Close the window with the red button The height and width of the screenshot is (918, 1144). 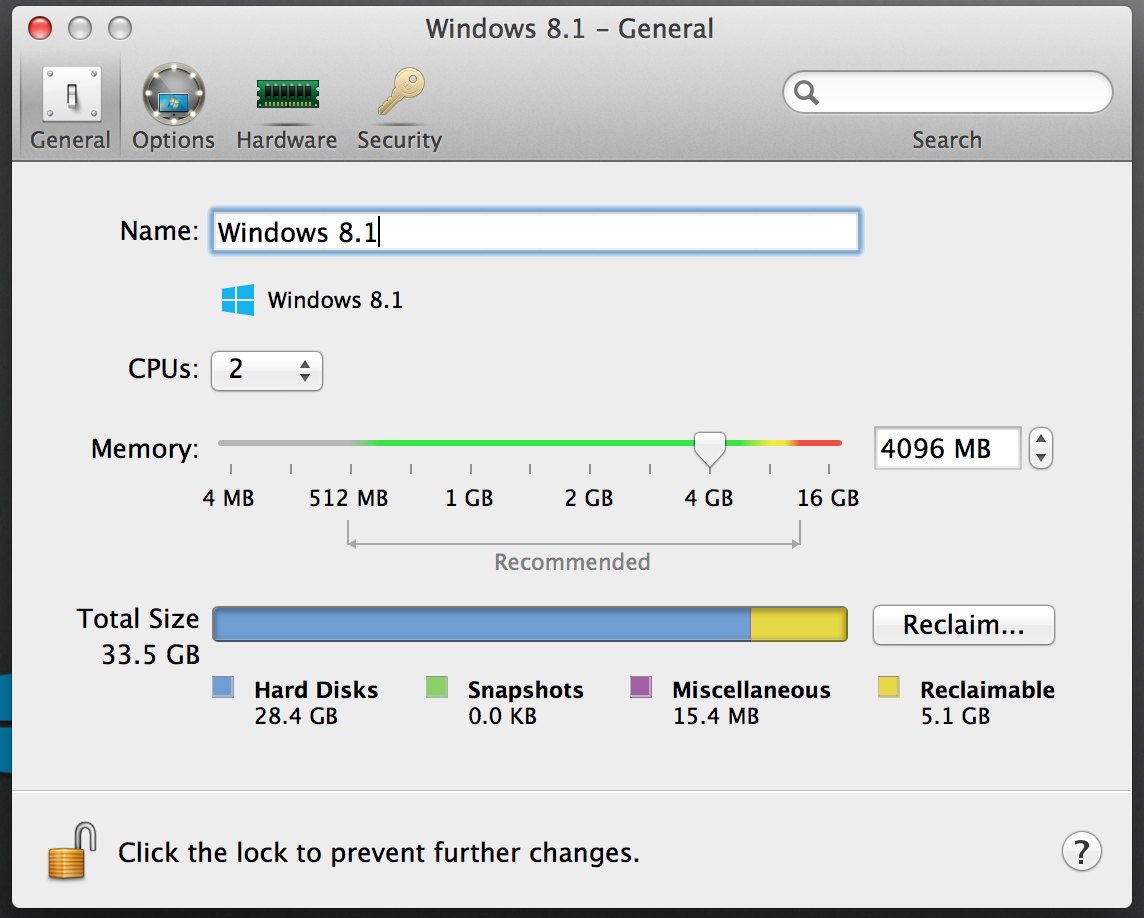point(40,28)
